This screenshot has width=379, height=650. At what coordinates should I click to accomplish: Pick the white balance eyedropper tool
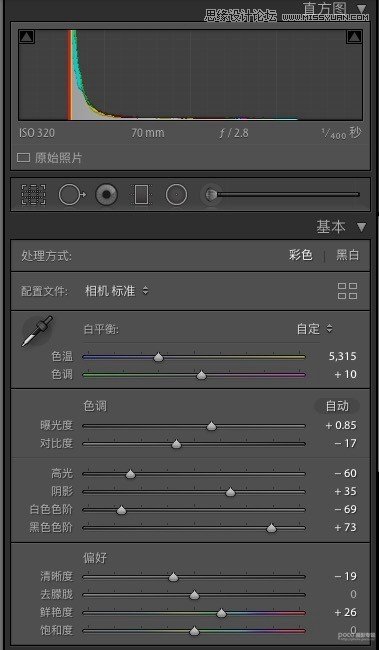point(37,332)
